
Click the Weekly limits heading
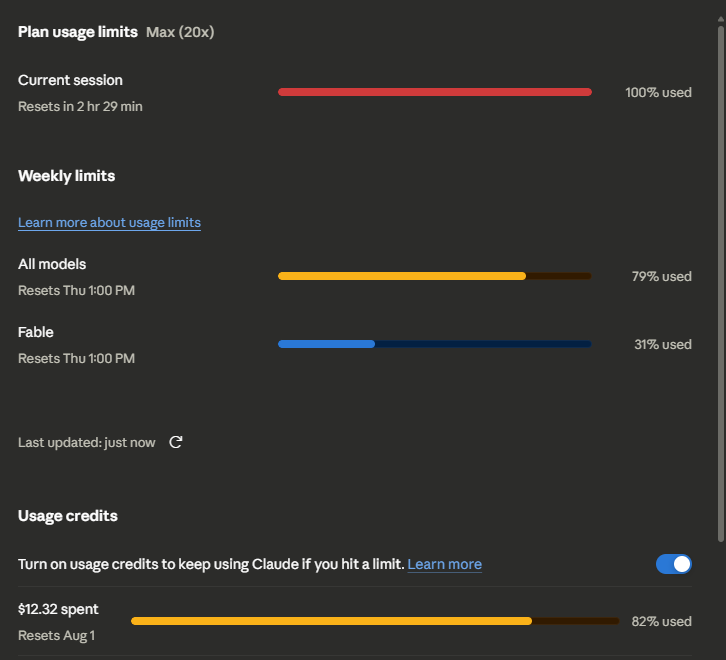tap(67, 176)
